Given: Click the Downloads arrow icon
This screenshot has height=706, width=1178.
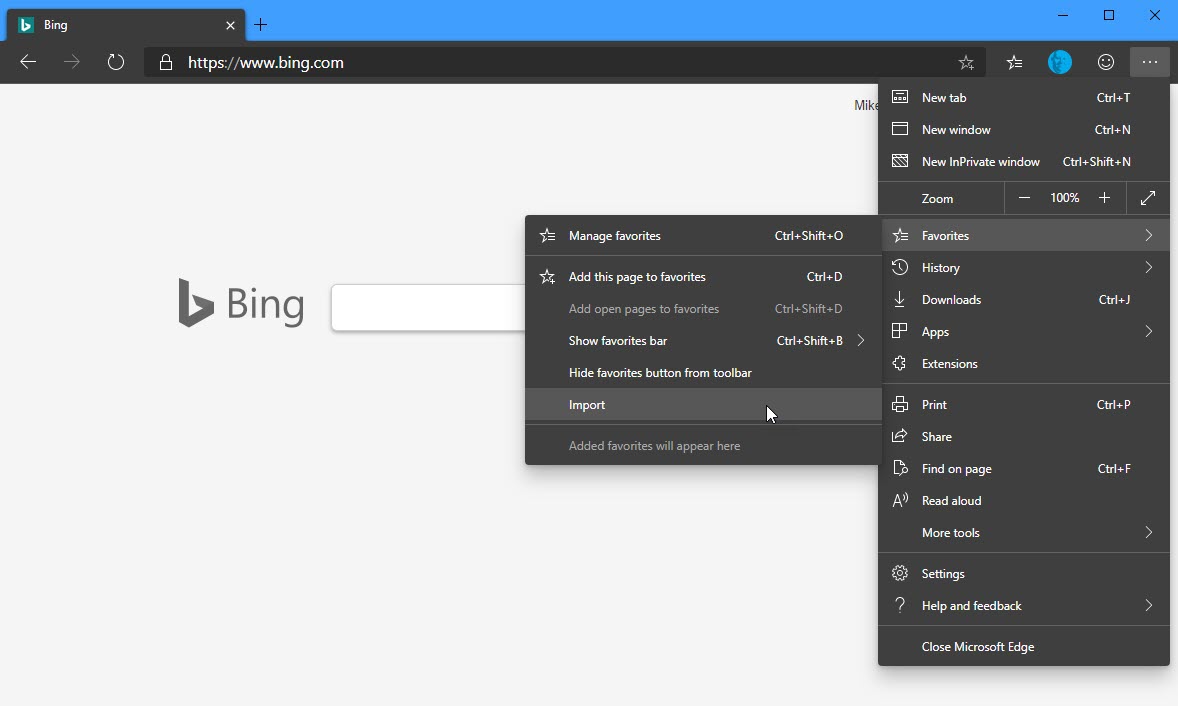Looking at the screenshot, I should pyautogui.click(x=899, y=300).
